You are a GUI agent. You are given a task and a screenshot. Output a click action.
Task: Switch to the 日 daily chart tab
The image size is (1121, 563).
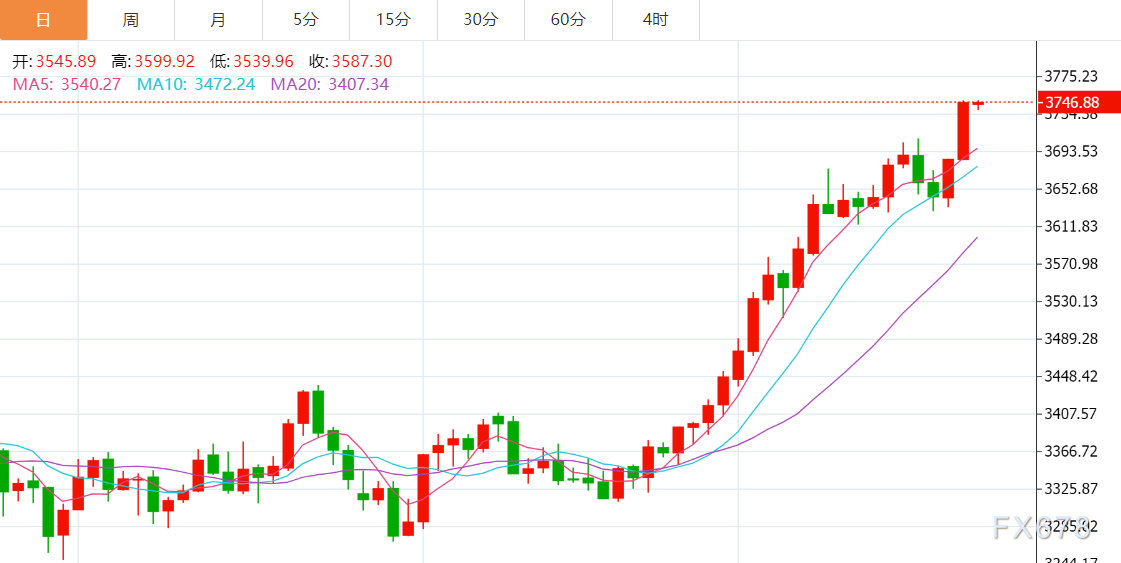tap(43, 20)
